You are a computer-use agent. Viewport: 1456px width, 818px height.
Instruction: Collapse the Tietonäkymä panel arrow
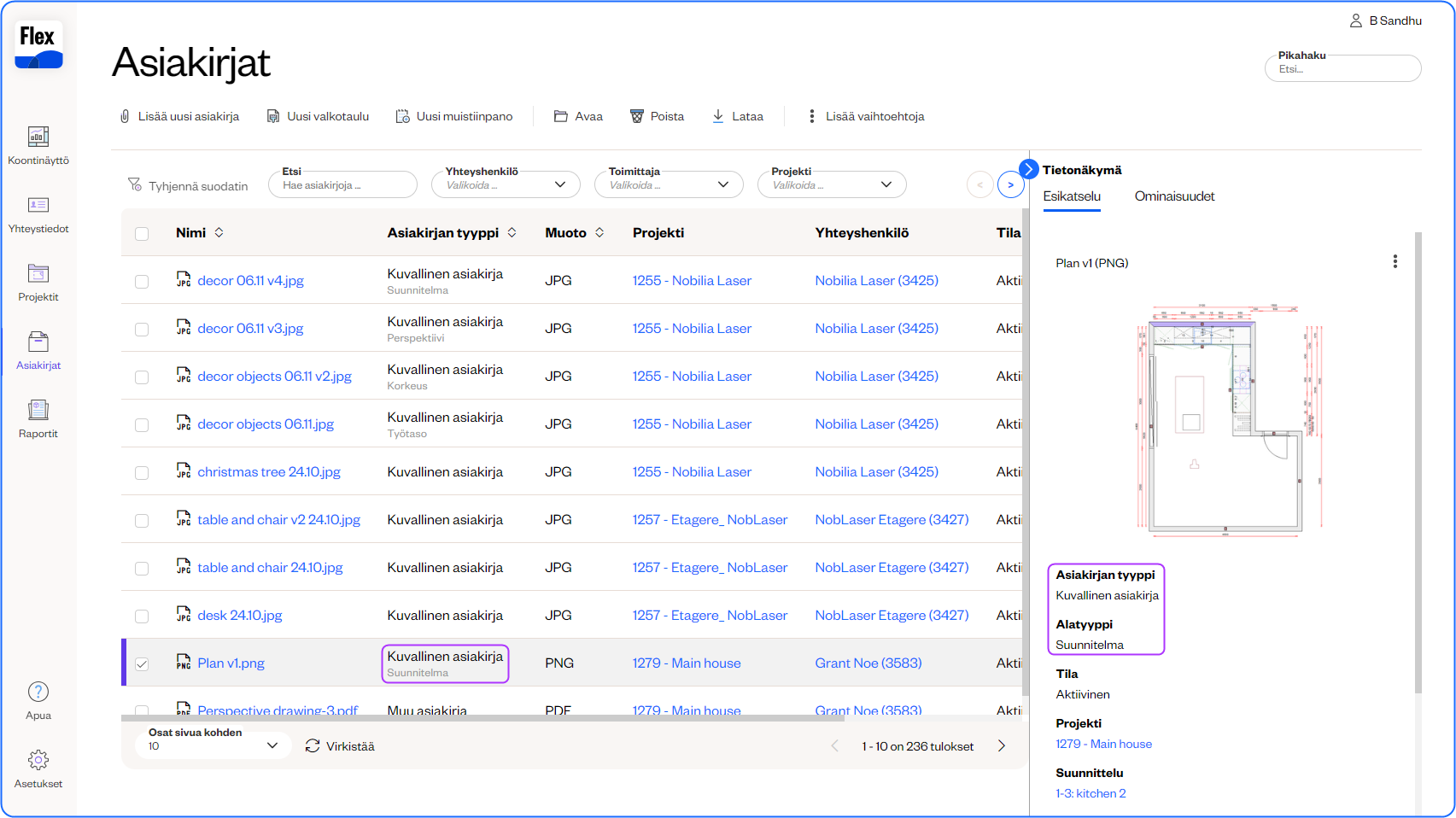pos(1029,169)
